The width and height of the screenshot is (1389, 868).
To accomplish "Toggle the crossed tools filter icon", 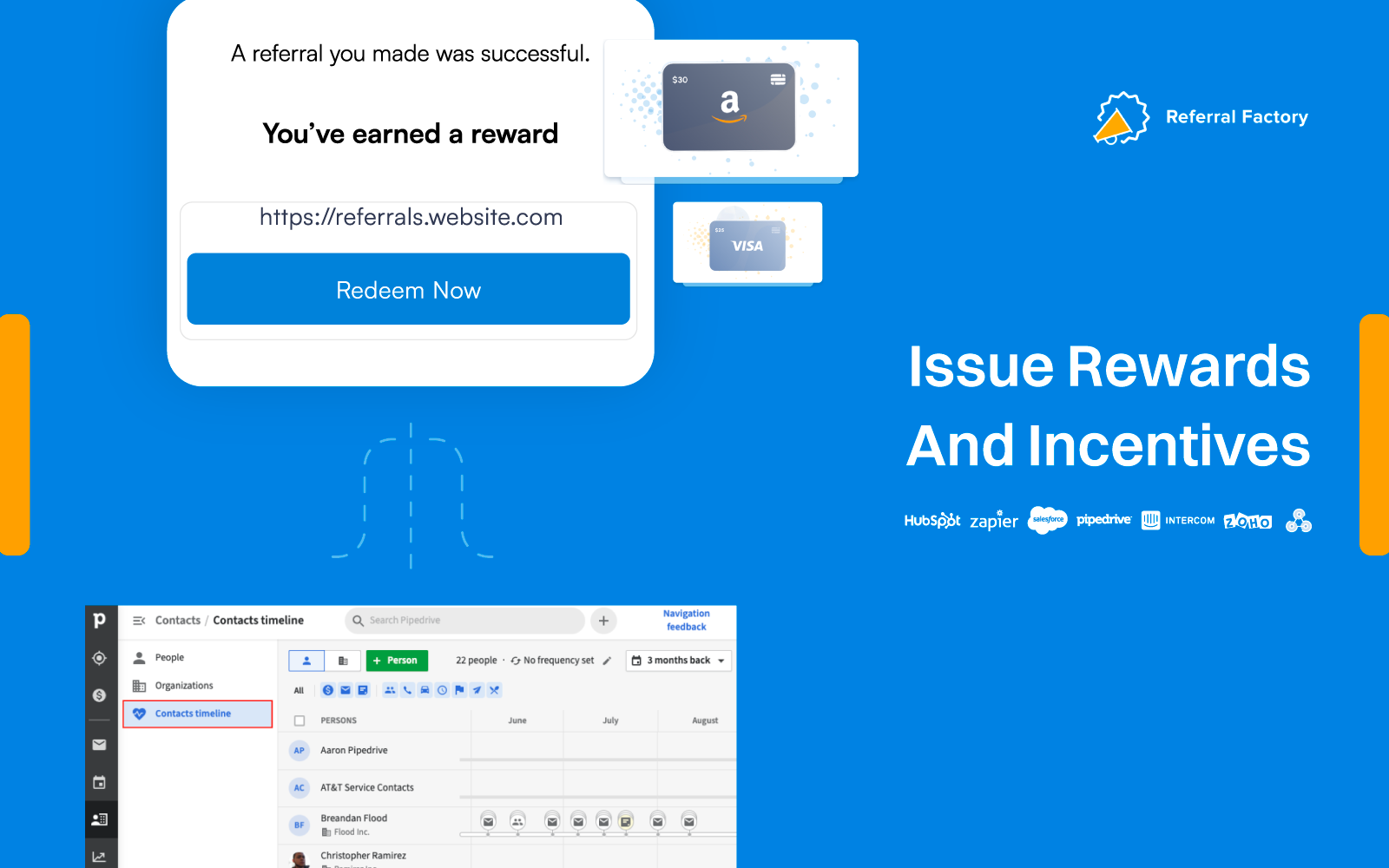I will pyautogui.click(x=494, y=691).
